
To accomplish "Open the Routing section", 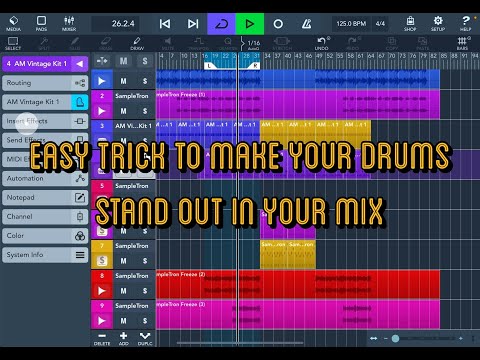I will pos(45,83).
